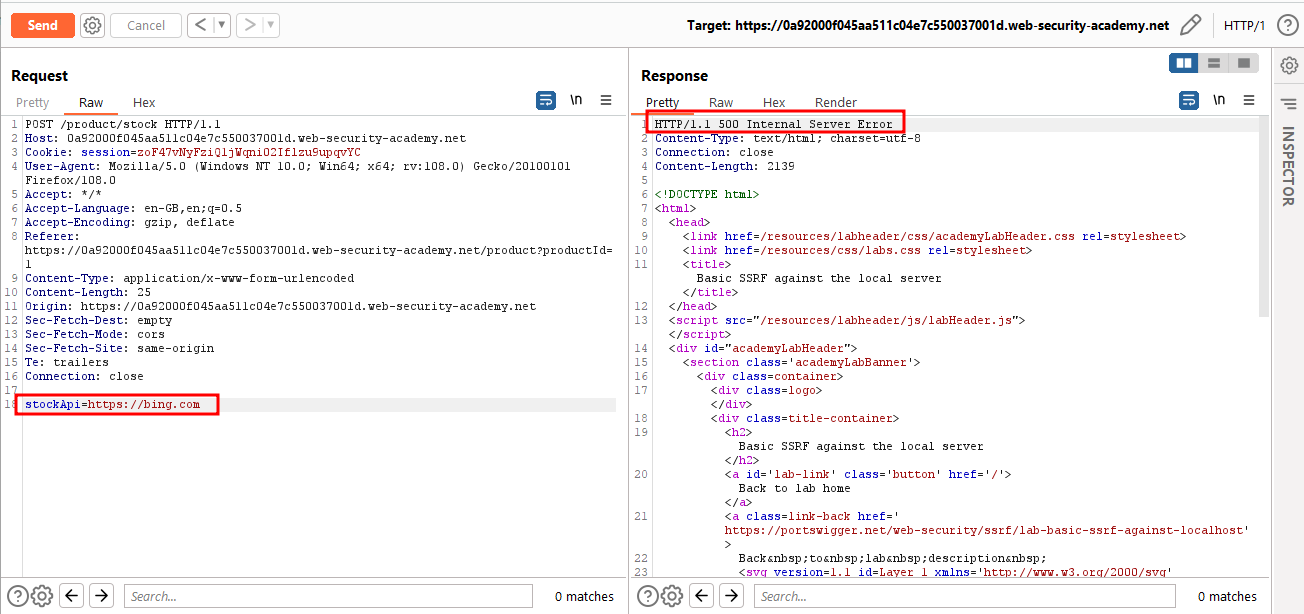Open search settings gear below Response
Screen dimensions: 1304x614
[x=672, y=596]
